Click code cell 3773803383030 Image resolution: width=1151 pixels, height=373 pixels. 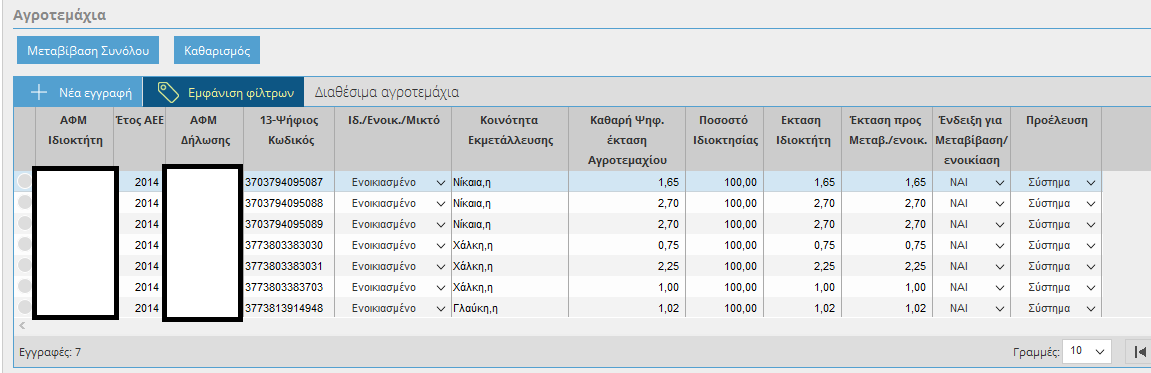click(x=289, y=245)
